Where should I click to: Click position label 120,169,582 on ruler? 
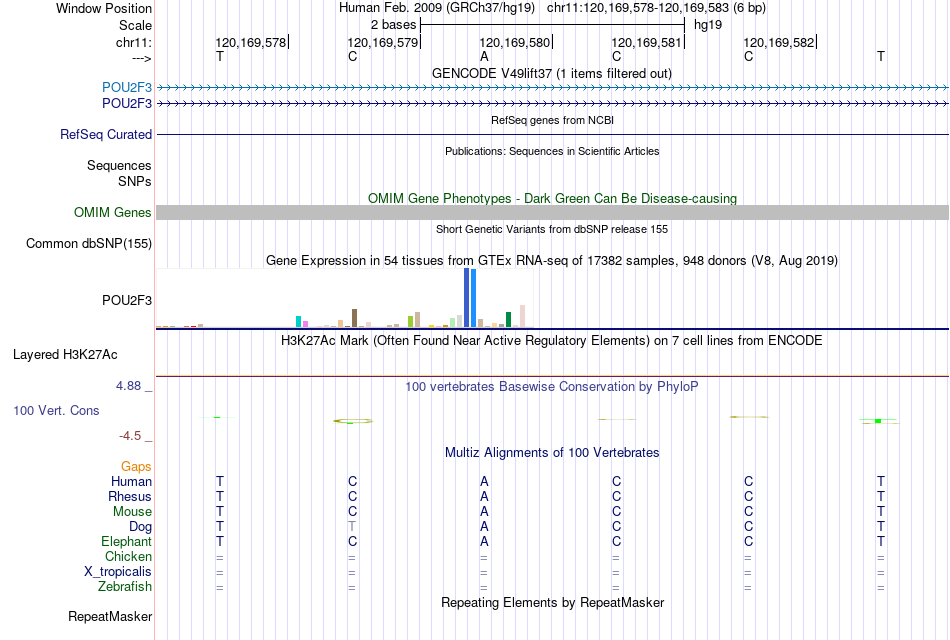coord(779,42)
